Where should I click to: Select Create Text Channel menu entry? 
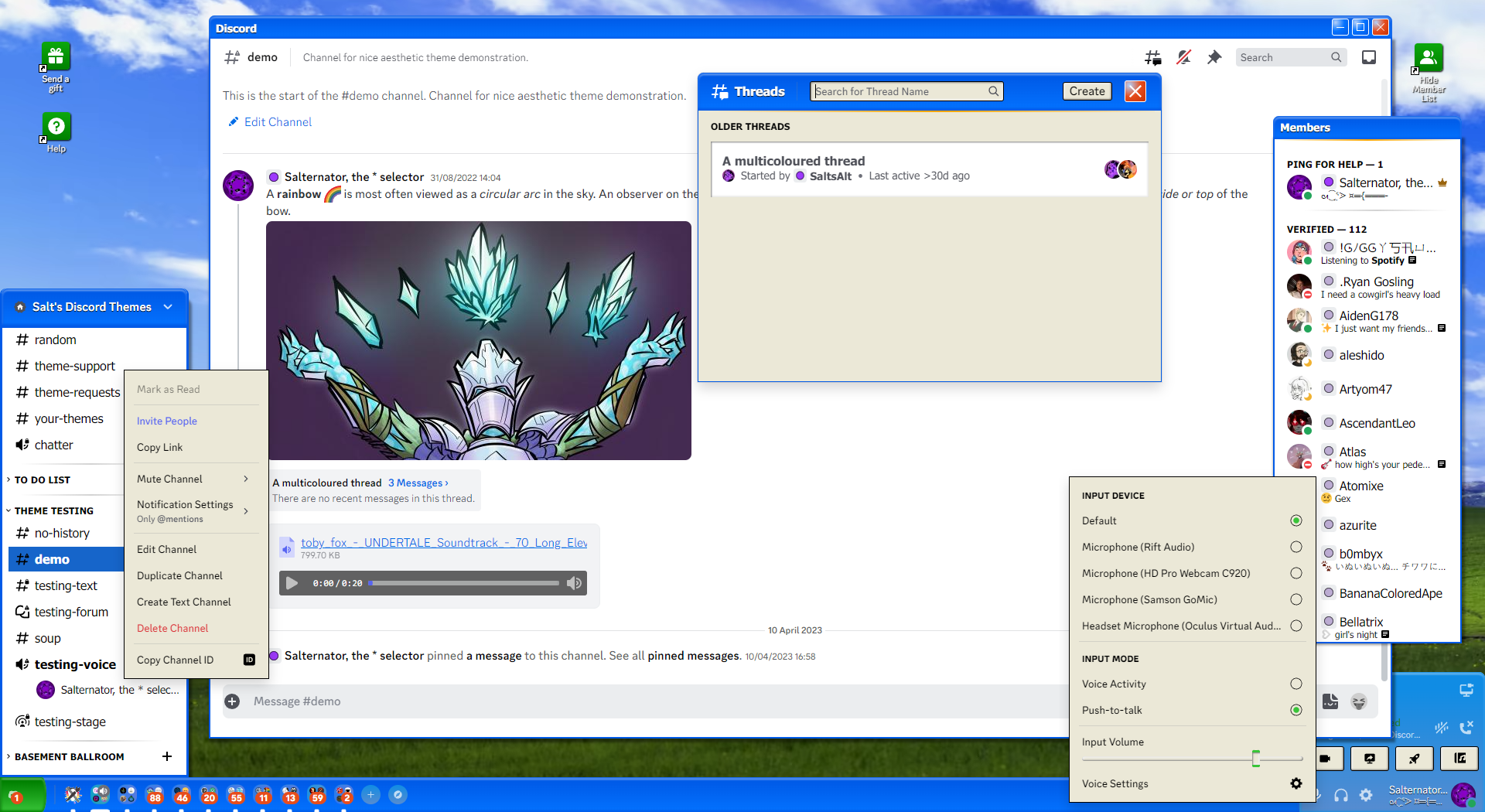[x=193, y=602]
